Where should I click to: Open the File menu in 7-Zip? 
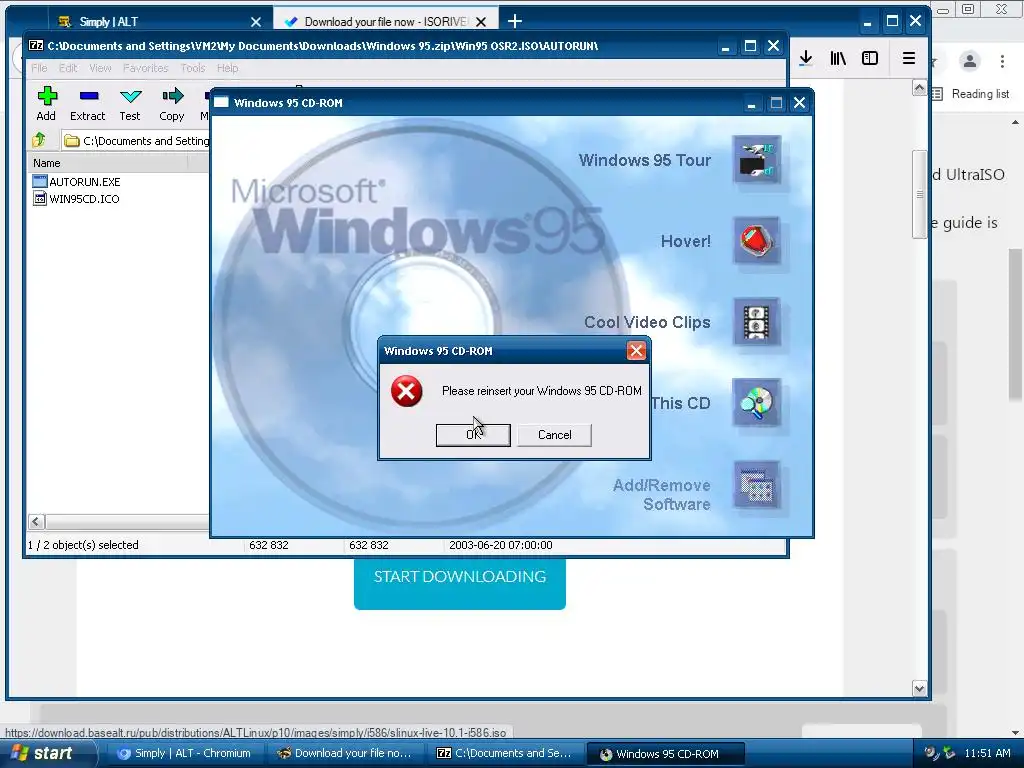pos(39,68)
